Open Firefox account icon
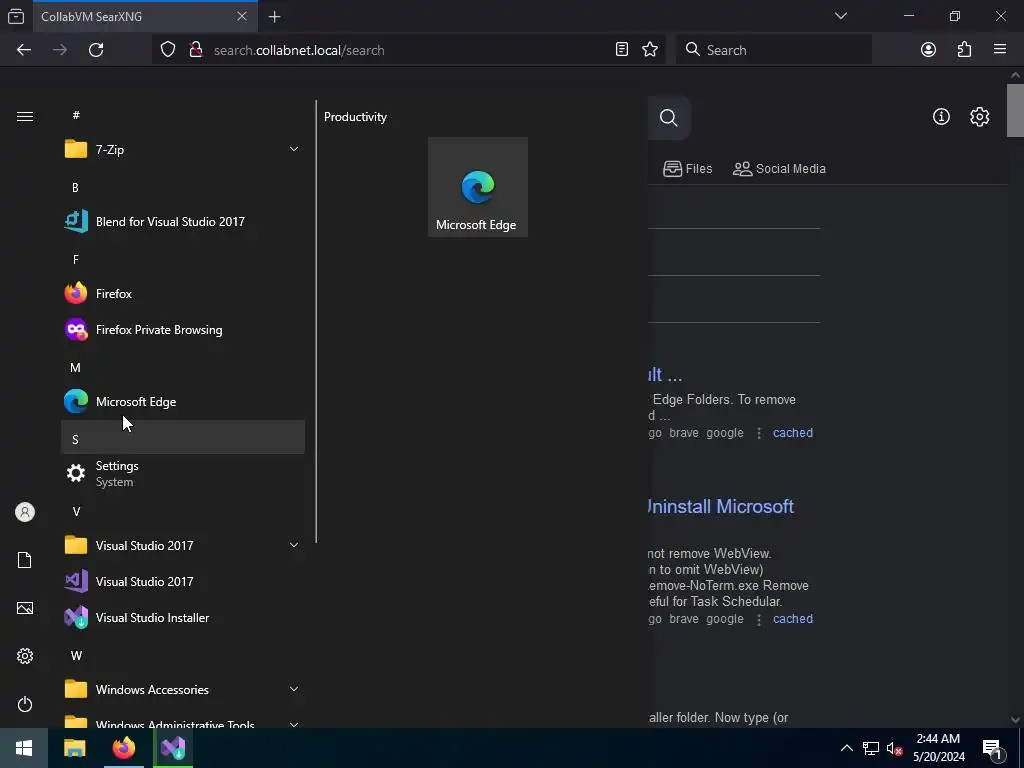The height and width of the screenshot is (768, 1024). (928, 50)
